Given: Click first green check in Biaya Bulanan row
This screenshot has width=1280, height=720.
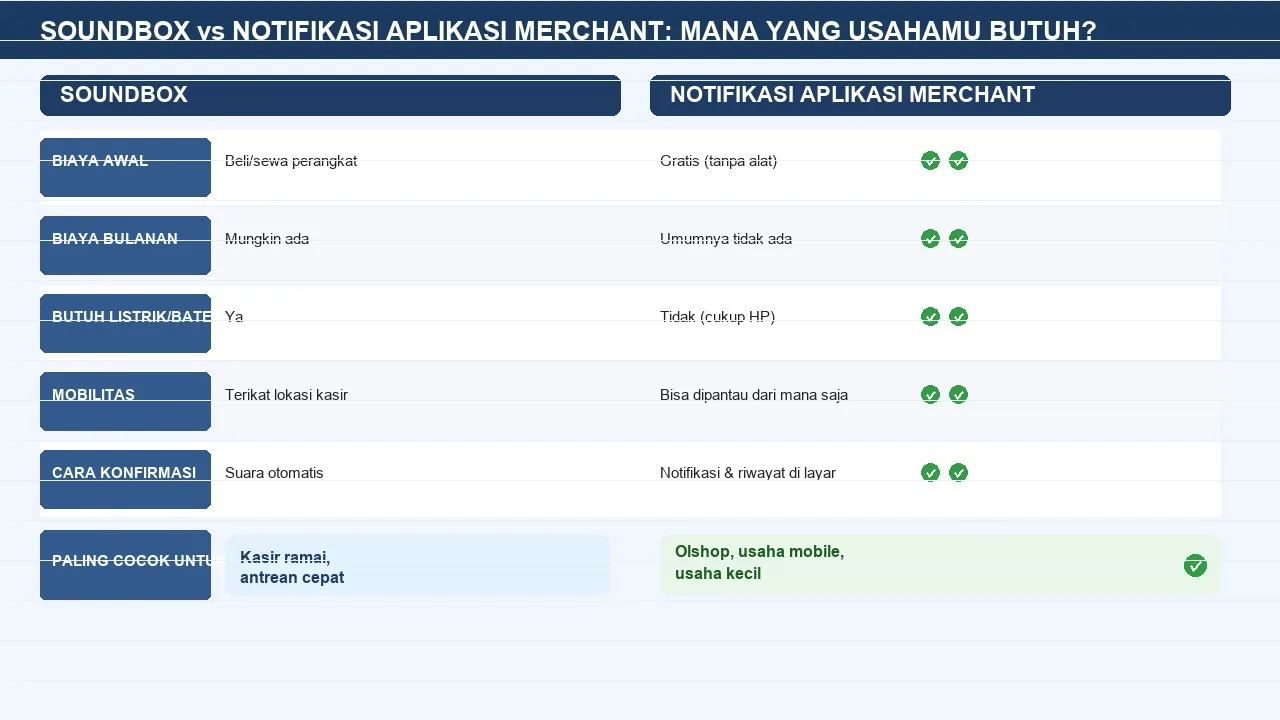Looking at the screenshot, I should coord(930,238).
